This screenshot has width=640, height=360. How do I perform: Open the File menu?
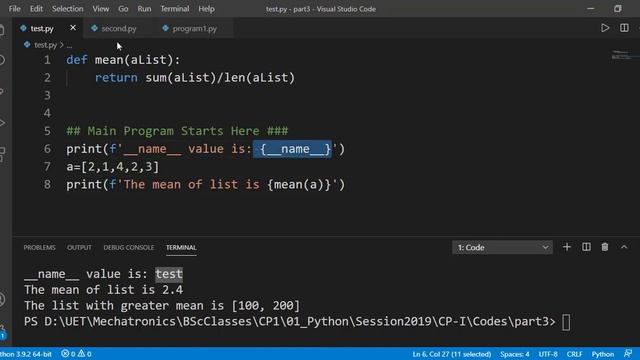[x=14, y=9]
